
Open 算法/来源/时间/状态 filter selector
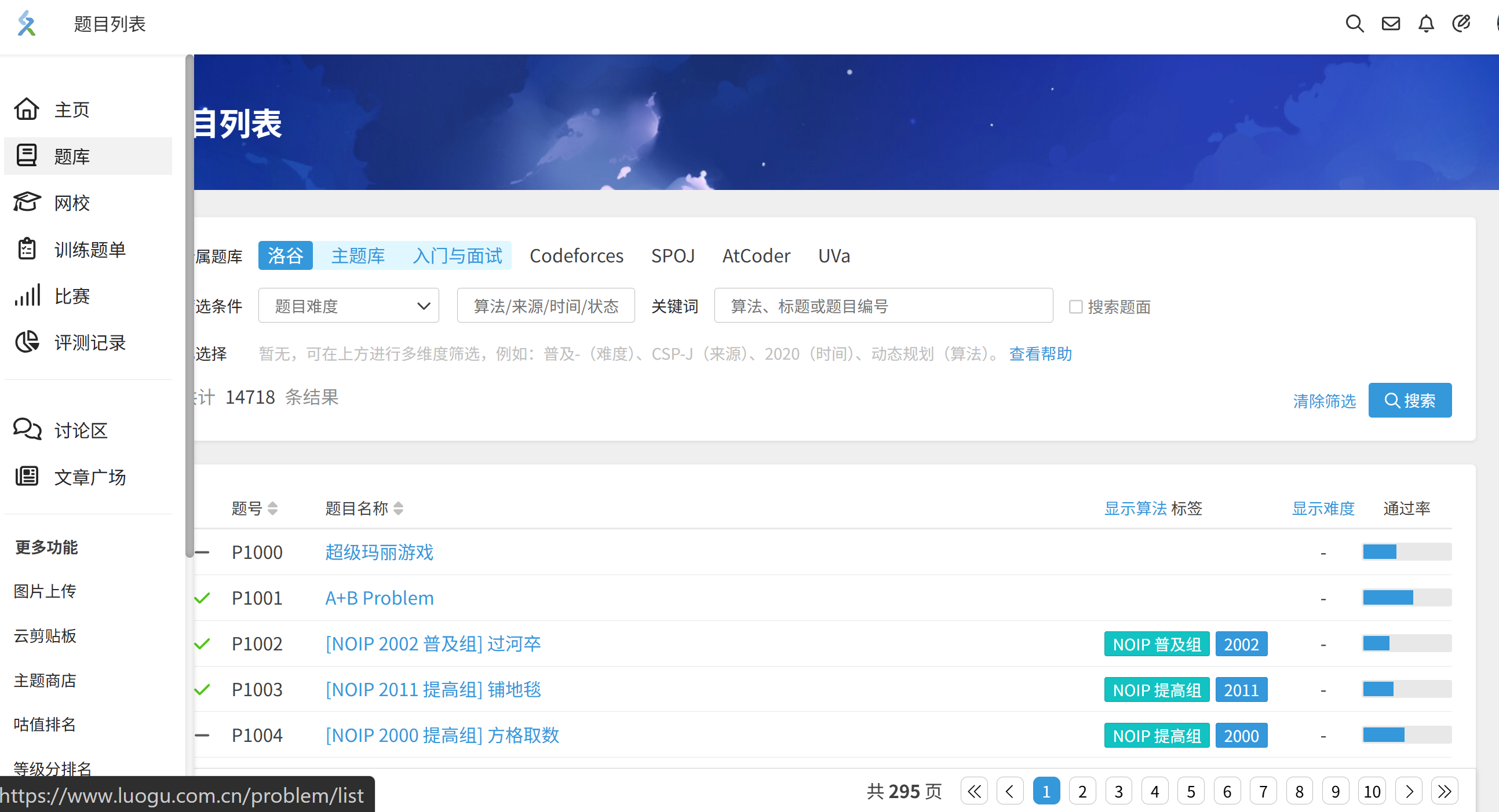click(545, 305)
